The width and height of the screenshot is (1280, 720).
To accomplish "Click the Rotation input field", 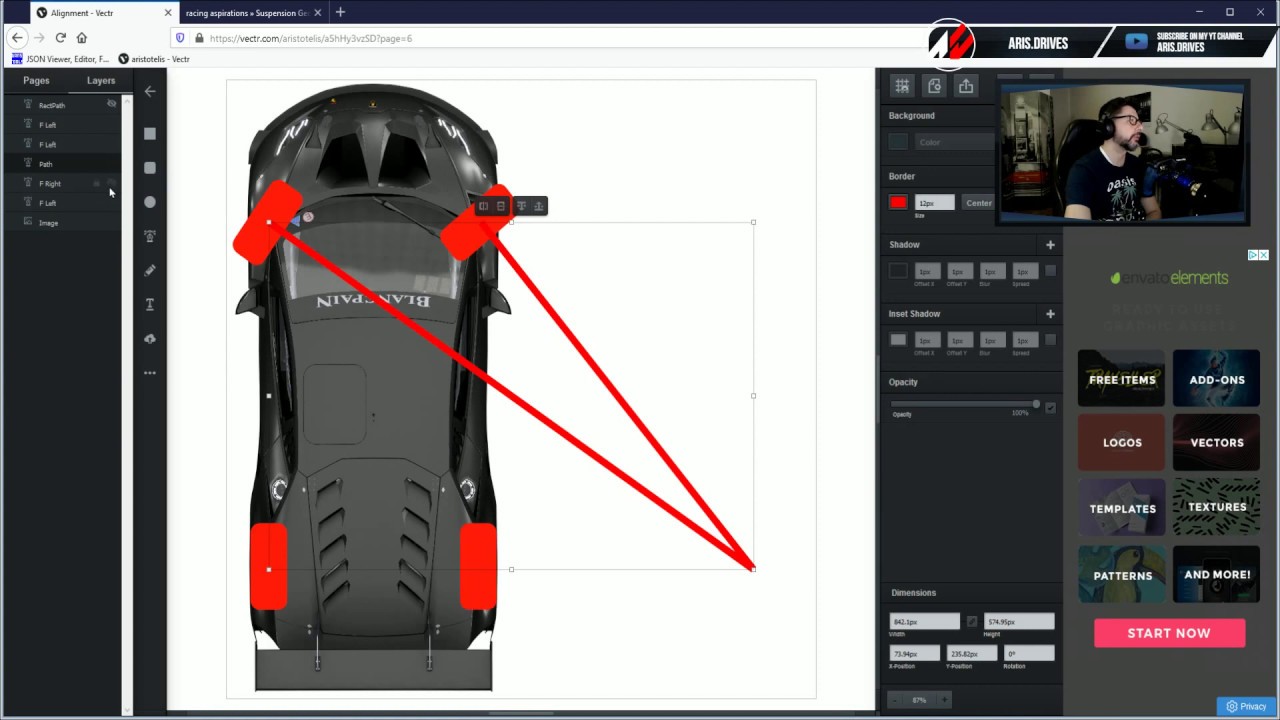I will coord(1029,653).
